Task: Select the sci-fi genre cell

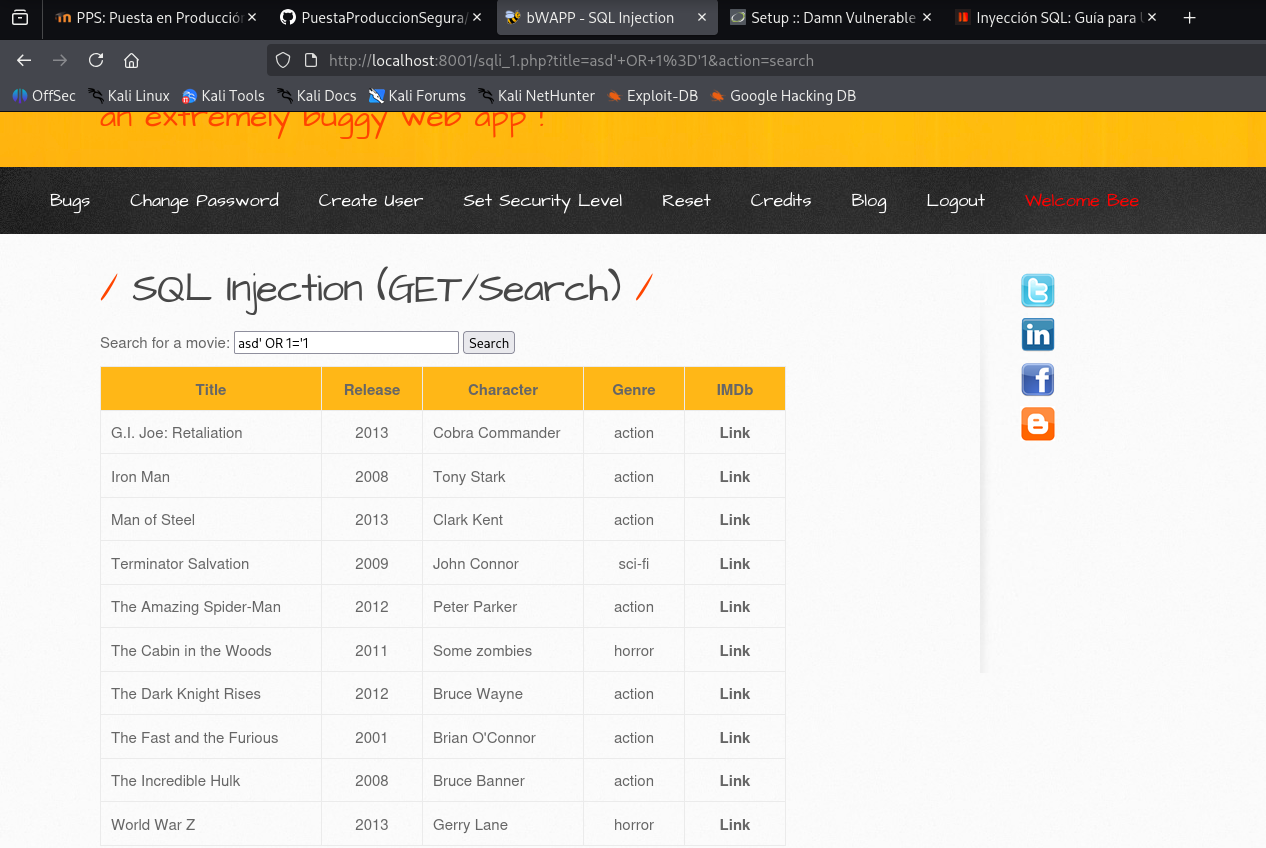Action: pyautogui.click(x=634, y=564)
